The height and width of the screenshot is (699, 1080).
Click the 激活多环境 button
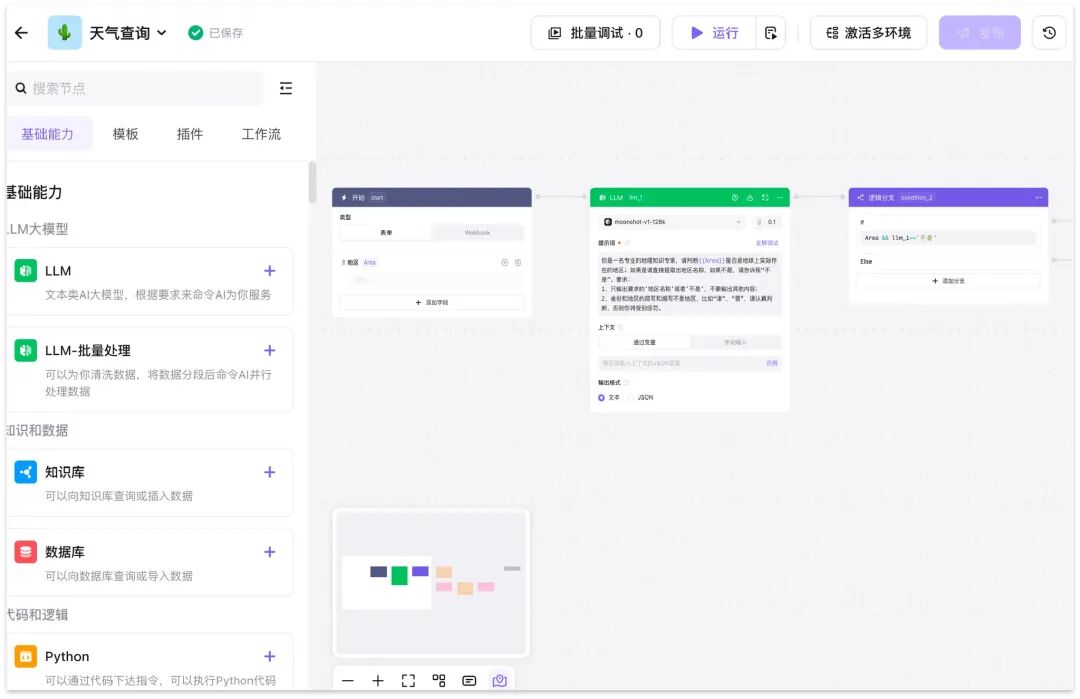[868, 32]
